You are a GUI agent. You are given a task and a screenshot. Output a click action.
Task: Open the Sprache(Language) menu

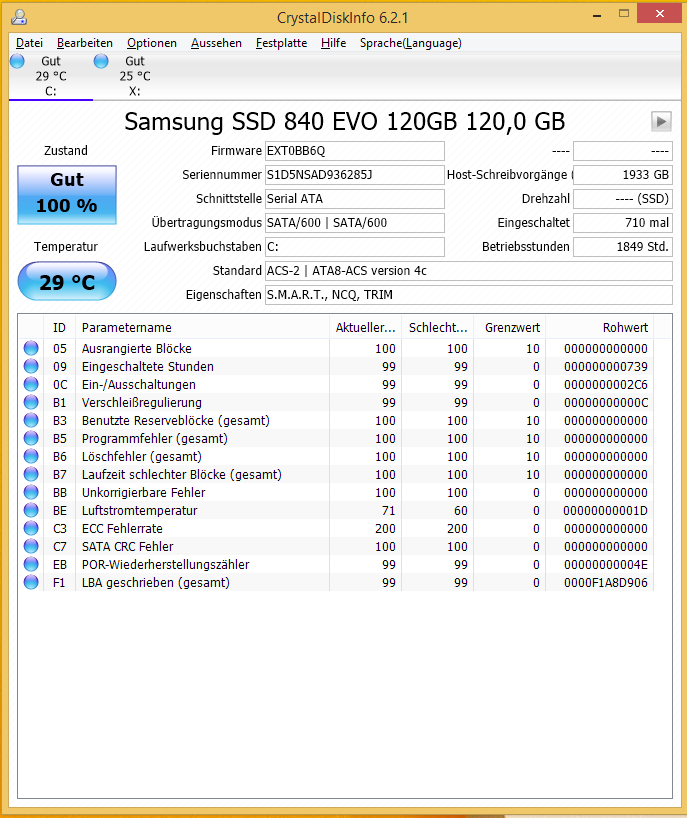click(411, 43)
